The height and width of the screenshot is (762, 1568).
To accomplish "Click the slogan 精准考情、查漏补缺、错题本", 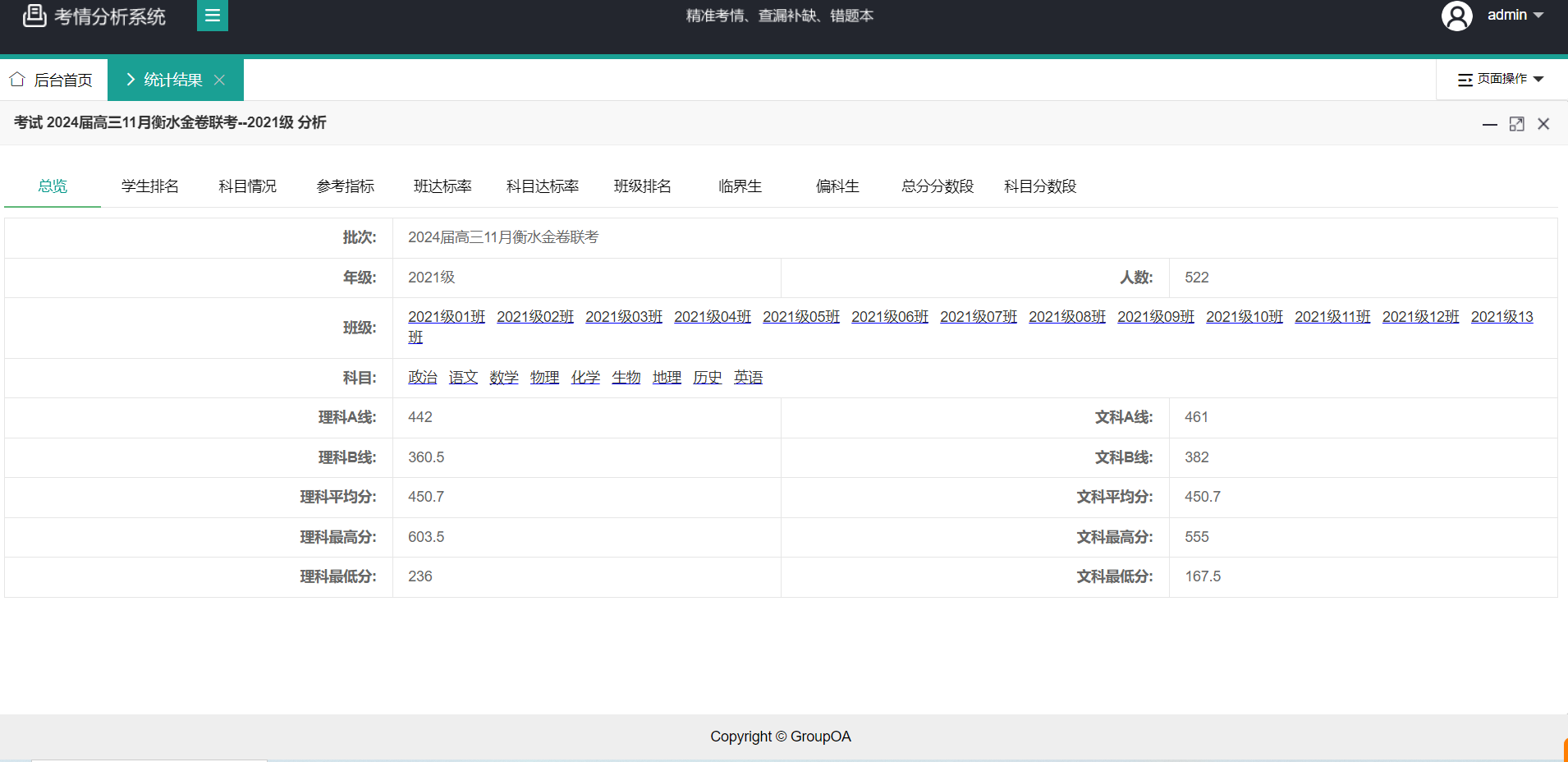I will [x=780, y=16].
